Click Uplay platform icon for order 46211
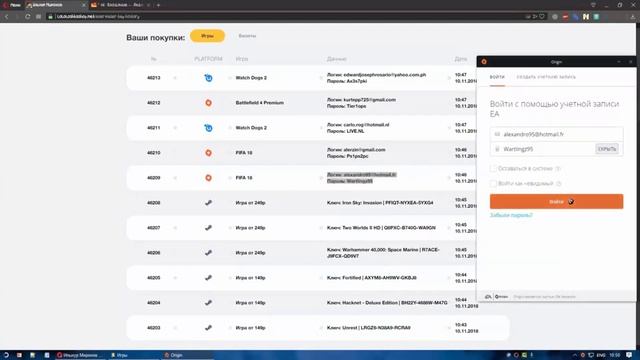Image resolution: width=640 pixels, height=360 pixels. pos(208,128)
